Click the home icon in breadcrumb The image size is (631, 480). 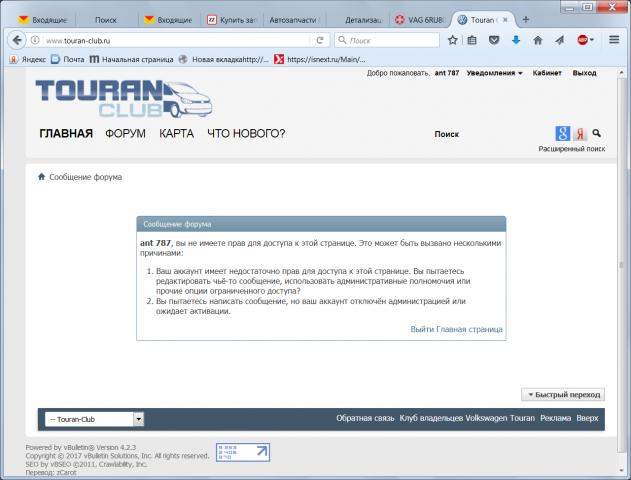41,177
